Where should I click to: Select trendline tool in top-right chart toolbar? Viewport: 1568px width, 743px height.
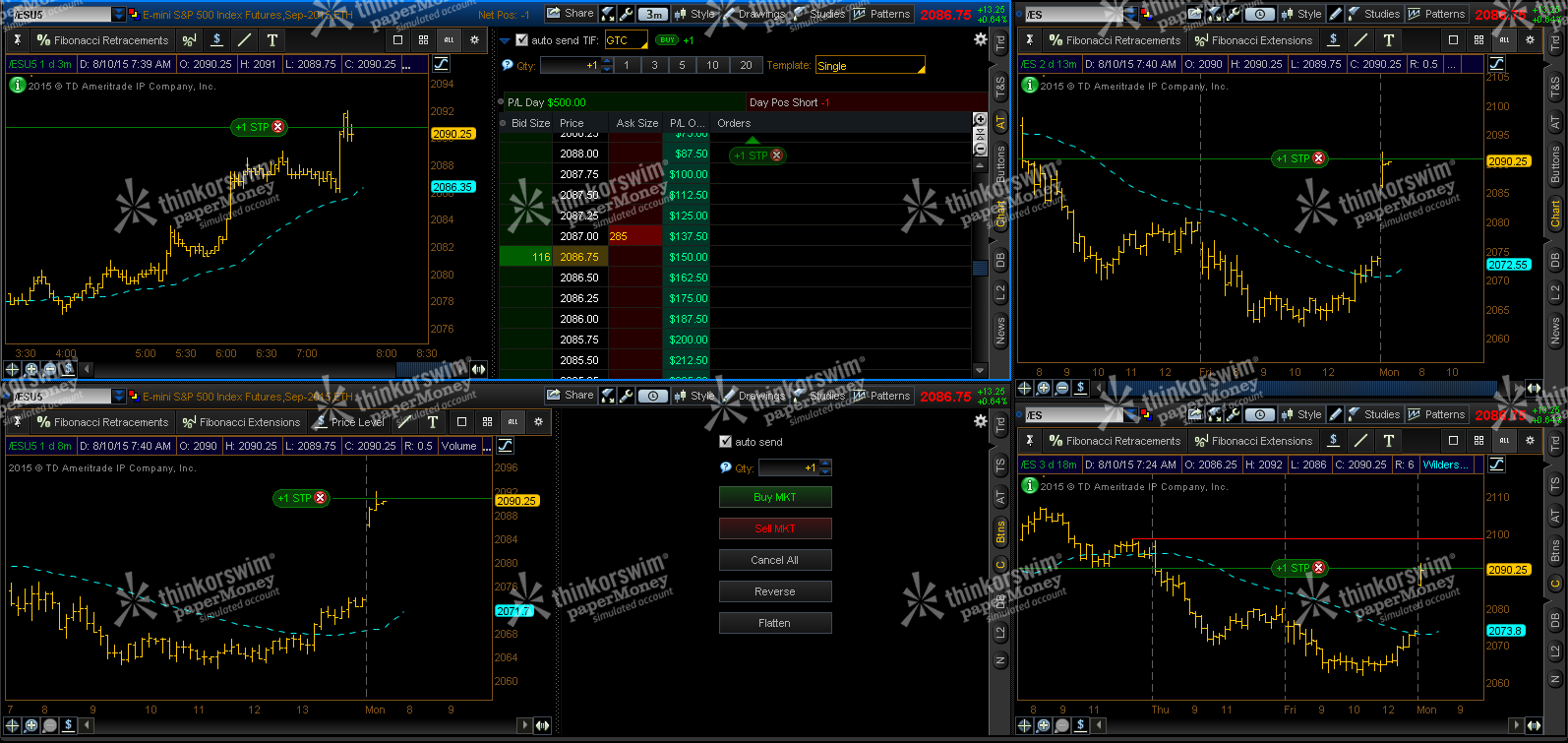pos(1361,40)
